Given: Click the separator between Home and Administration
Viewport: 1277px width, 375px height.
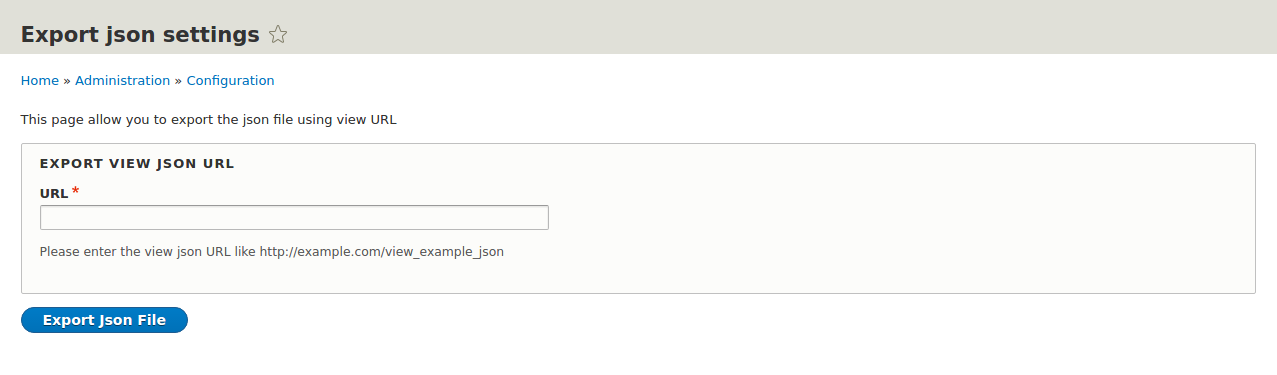Looking at the screenshot, I should tap(67, 81).
